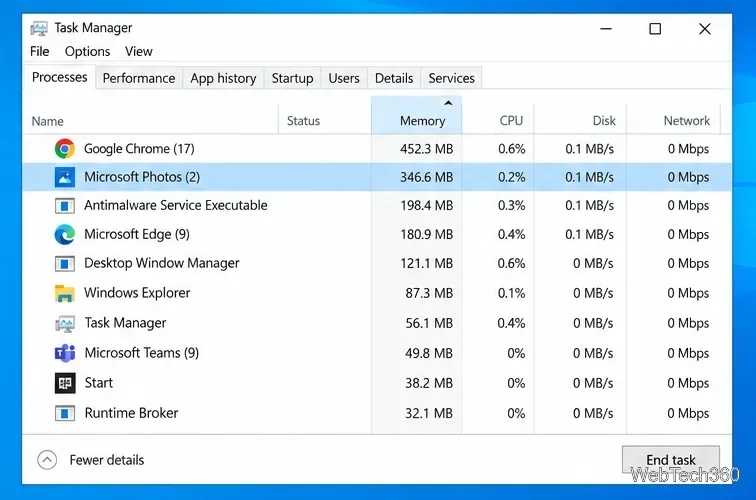Click the Fewer details label
The width and height of the screenshot is (756, 500).
tap(107, 460)
